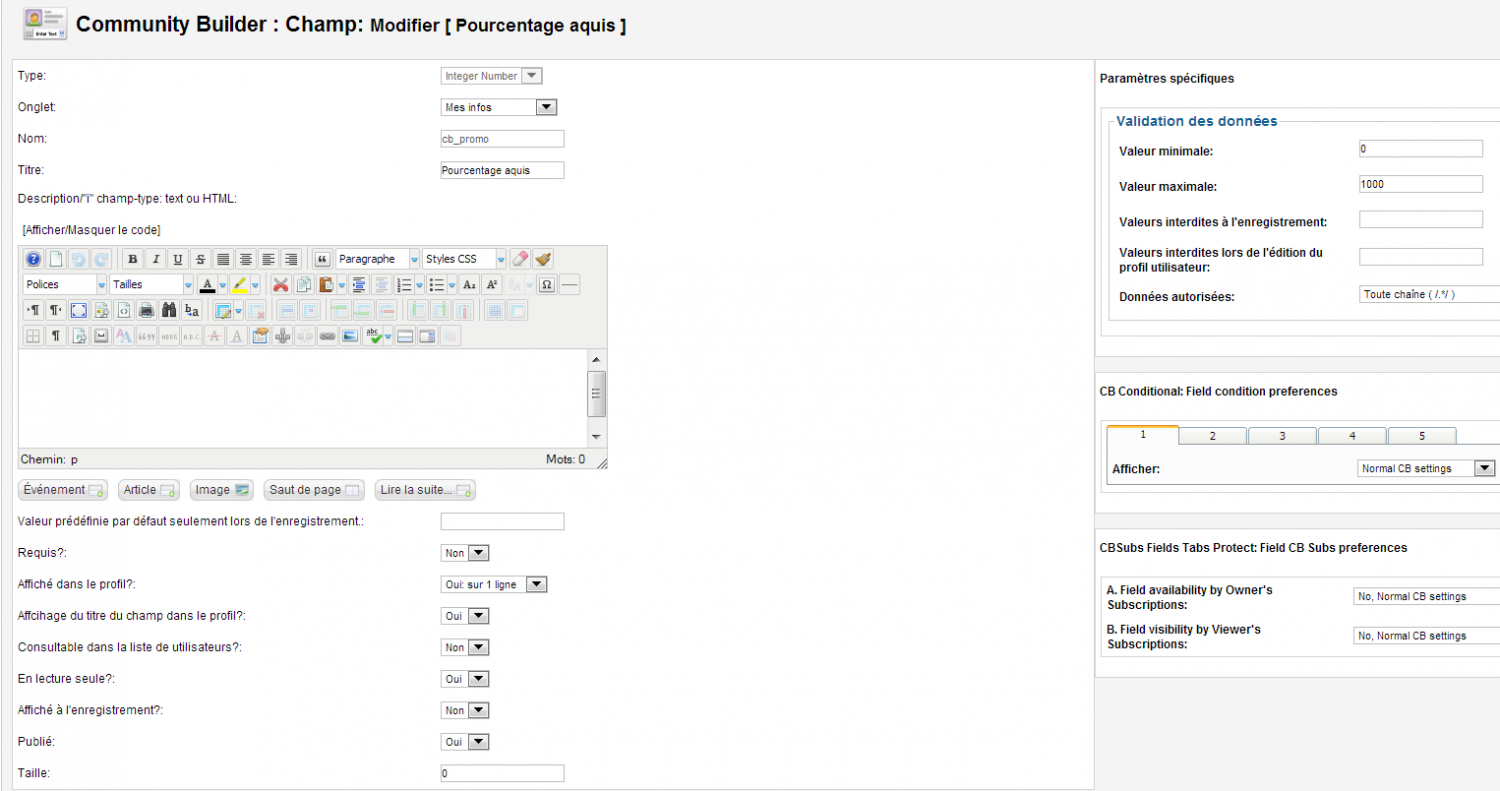Screen dimensions: 1500x791
Task: Open Field availability by Owner's Subscriptions dropdown
Action: pyautogui.click(x=1426, y=596)
